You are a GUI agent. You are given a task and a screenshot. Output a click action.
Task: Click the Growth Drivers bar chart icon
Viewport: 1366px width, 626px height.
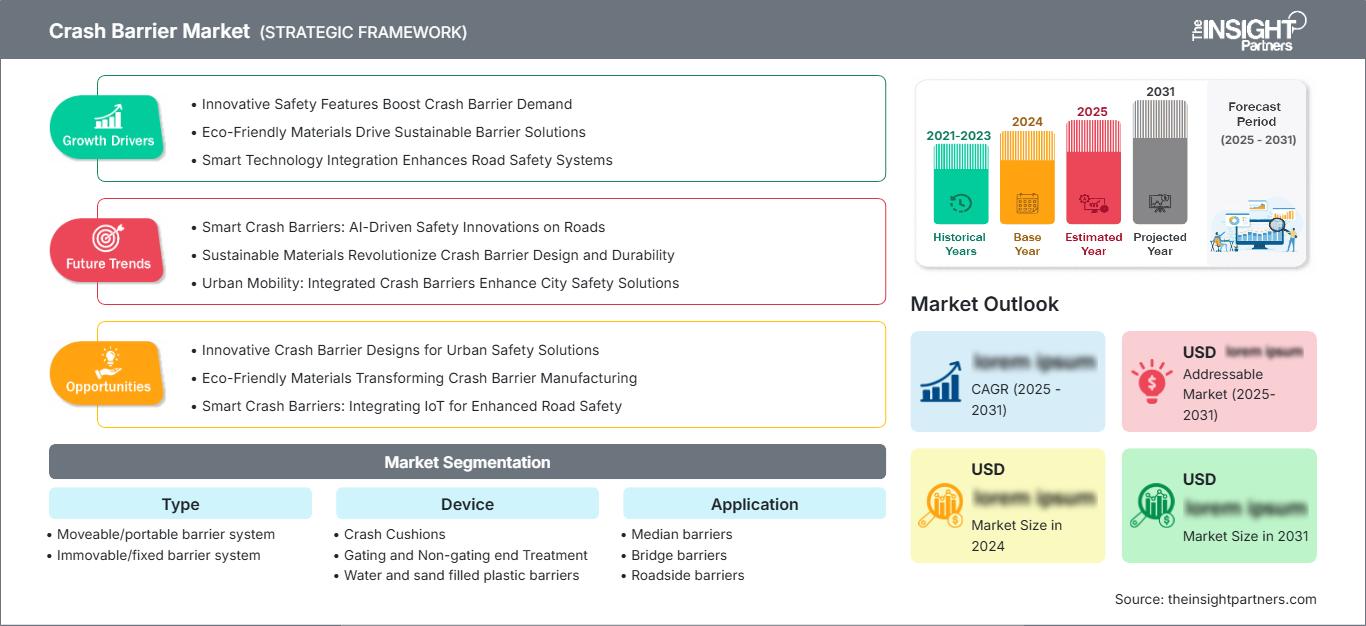[108, 116]
